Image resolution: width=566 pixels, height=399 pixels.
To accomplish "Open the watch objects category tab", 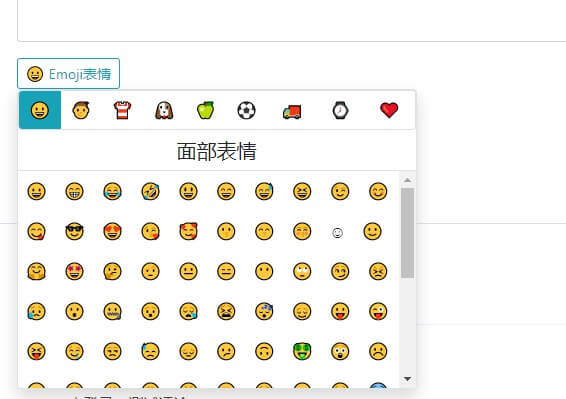I will 340,110.
